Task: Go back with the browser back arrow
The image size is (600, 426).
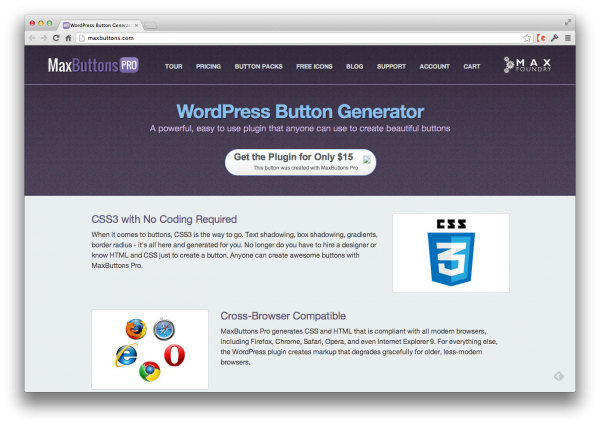Action: point(32,38)
